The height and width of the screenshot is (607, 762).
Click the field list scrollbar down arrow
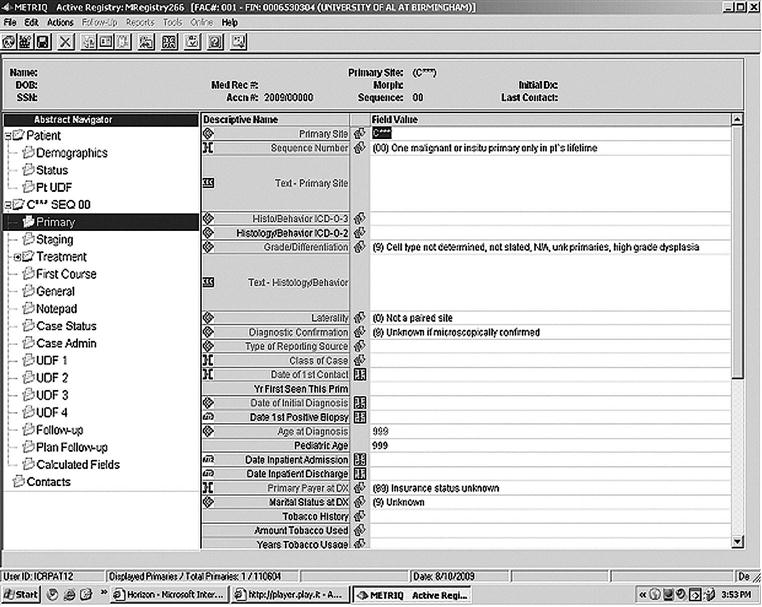pos(737,543)
